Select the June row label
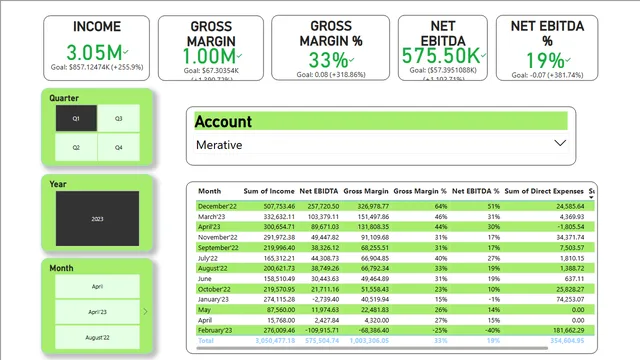640x360 pixels. coord(204,279)
